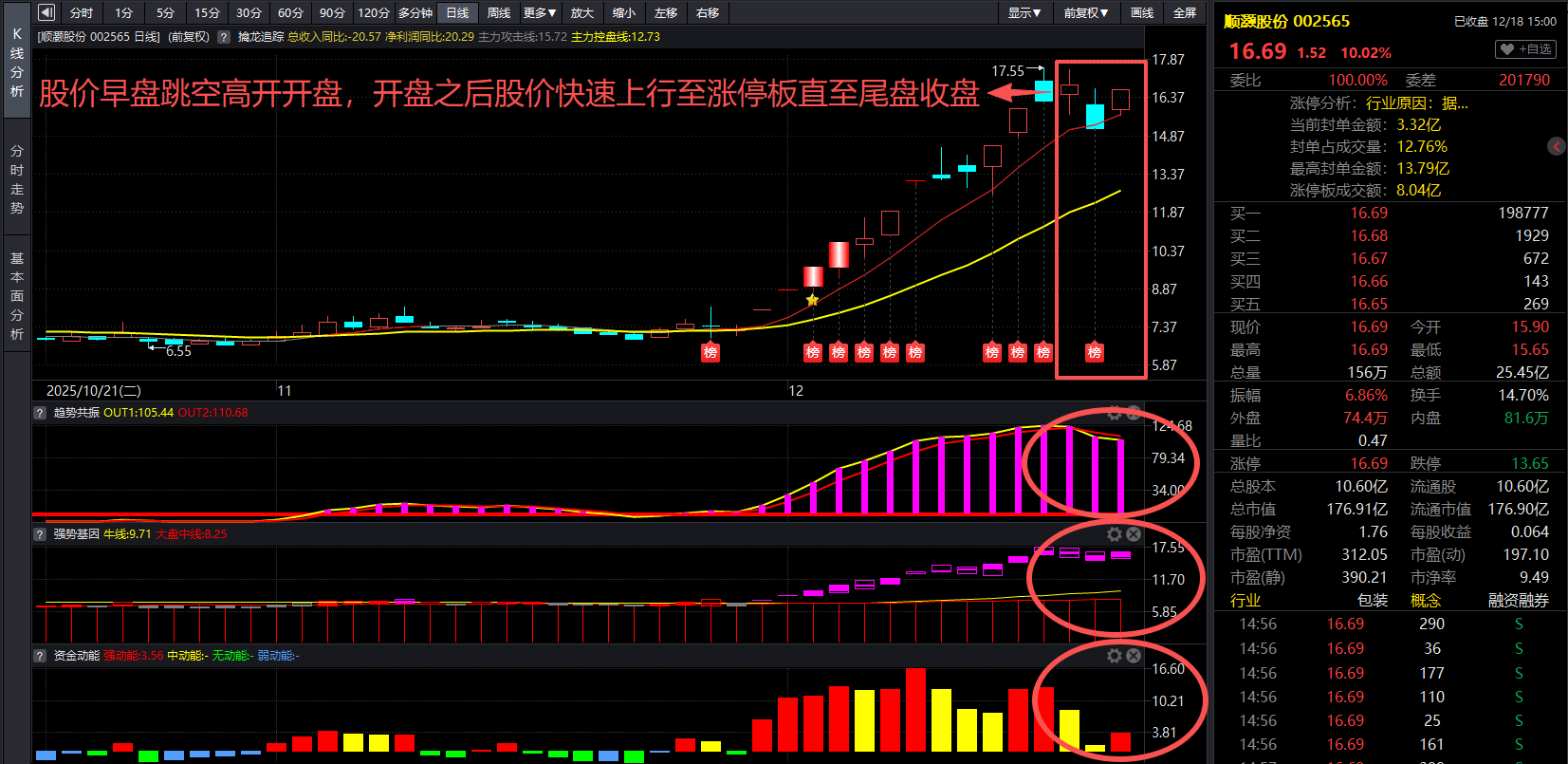The height and width of the screenshot is (764, 1568).
Task: Open settings gear of the 资金动能 panel
Action: click(x=1115, y=656)
